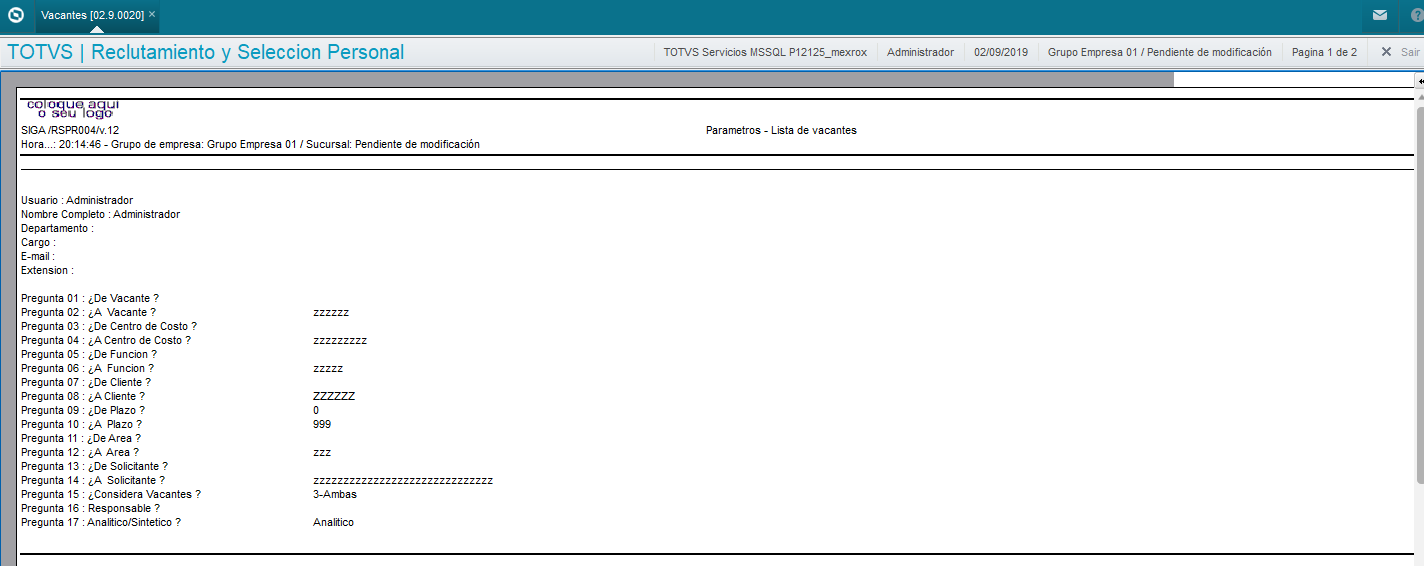Open the mail messages envelope icon

tap(1380, 15)
